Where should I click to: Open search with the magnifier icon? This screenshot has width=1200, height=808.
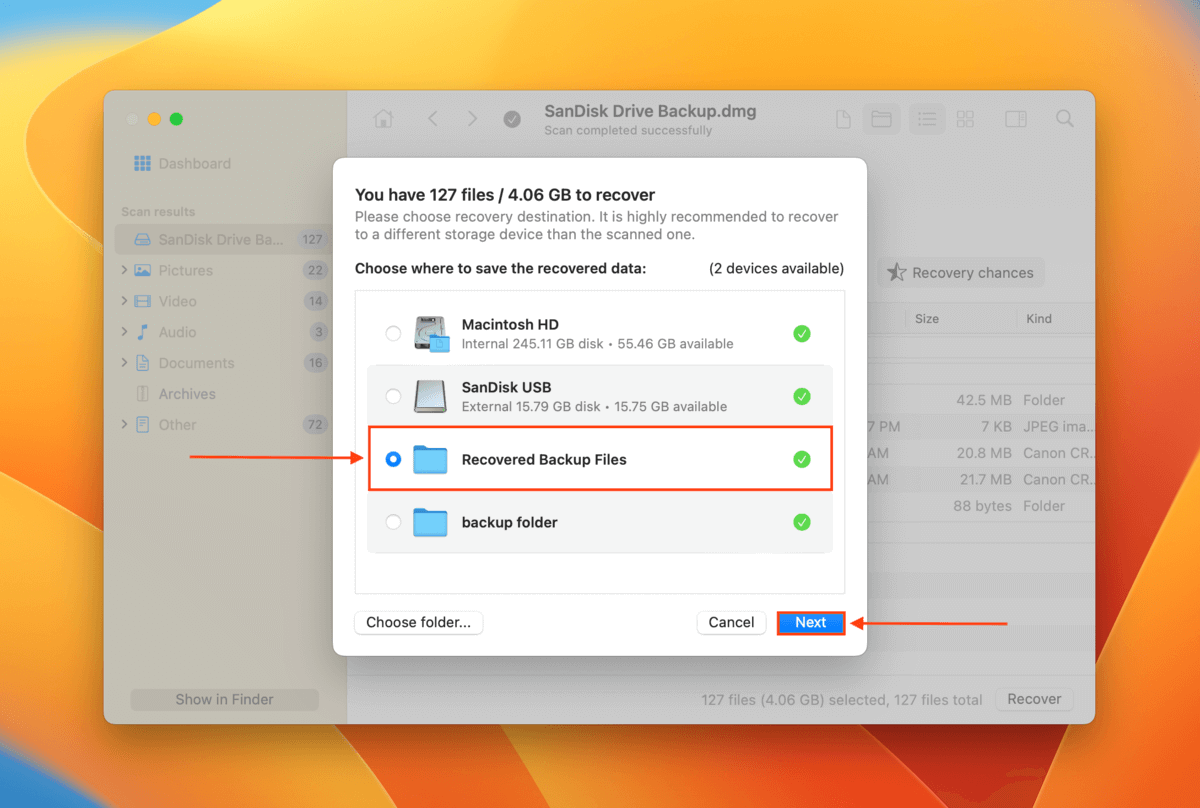pos(1065,119)
